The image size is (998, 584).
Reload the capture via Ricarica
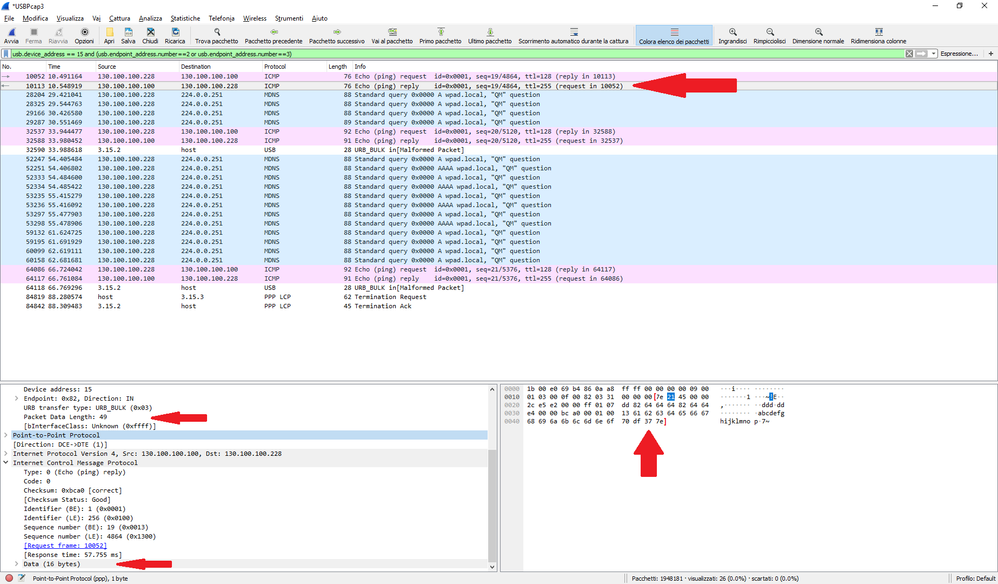[x=175, y=35]
